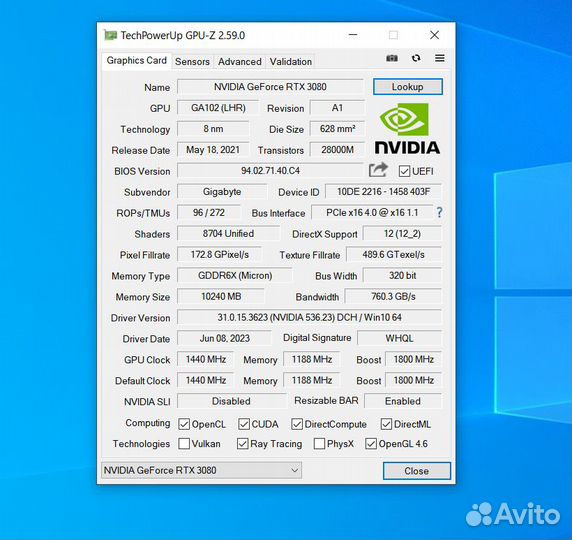The image size is (572, 540).
Task: Click the Pixel Fillrate 172.8 GPixel/s
Action: [x=220, y=255]
